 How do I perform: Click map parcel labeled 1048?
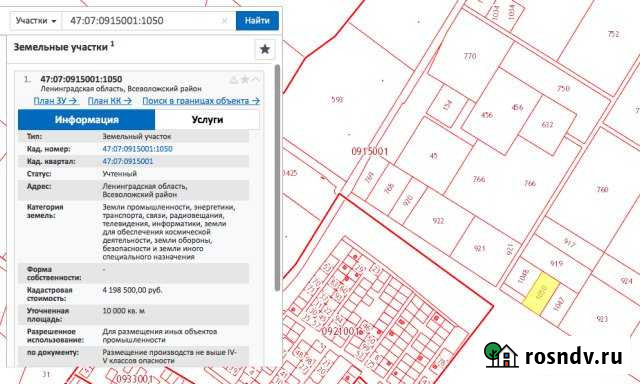523,276
